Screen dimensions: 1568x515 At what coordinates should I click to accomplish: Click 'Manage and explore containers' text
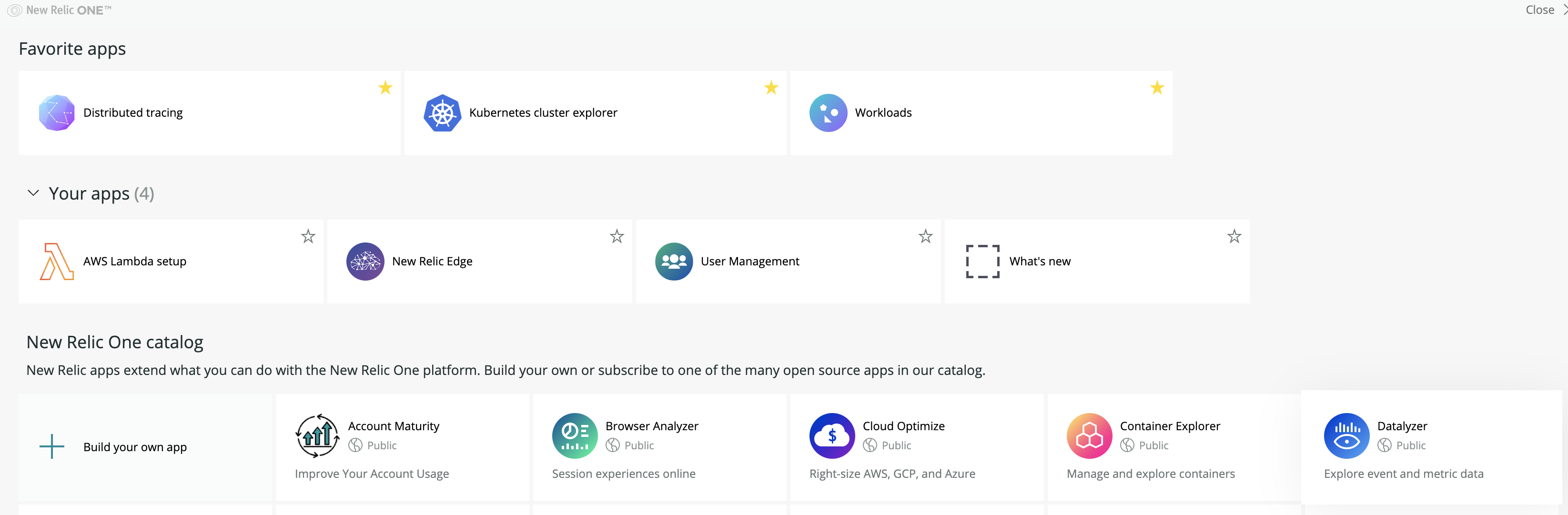coord(1151,474)
